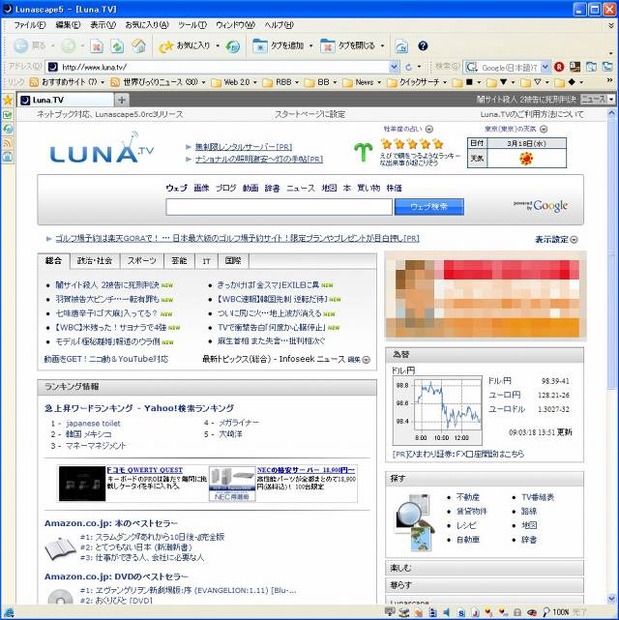Open the ファイル(F) menu
The image size is (619, 620).
click(x=30, y=25)
